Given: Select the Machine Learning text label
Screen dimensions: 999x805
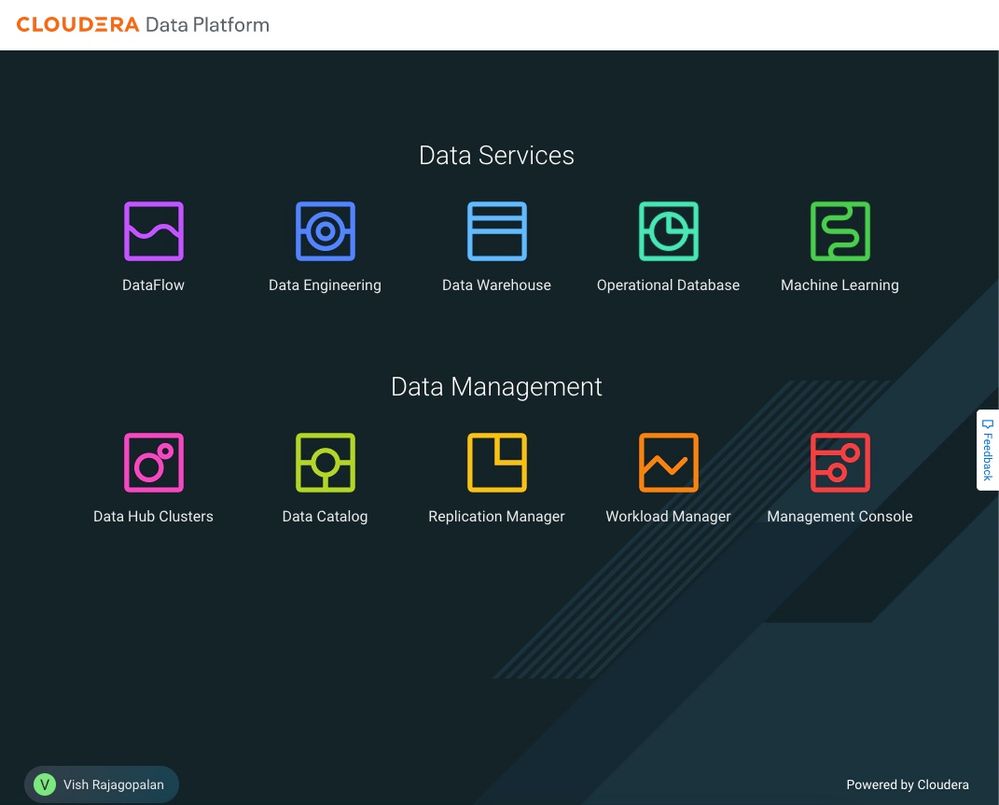Looking at the screenshot, I should (x=840, y=285).
